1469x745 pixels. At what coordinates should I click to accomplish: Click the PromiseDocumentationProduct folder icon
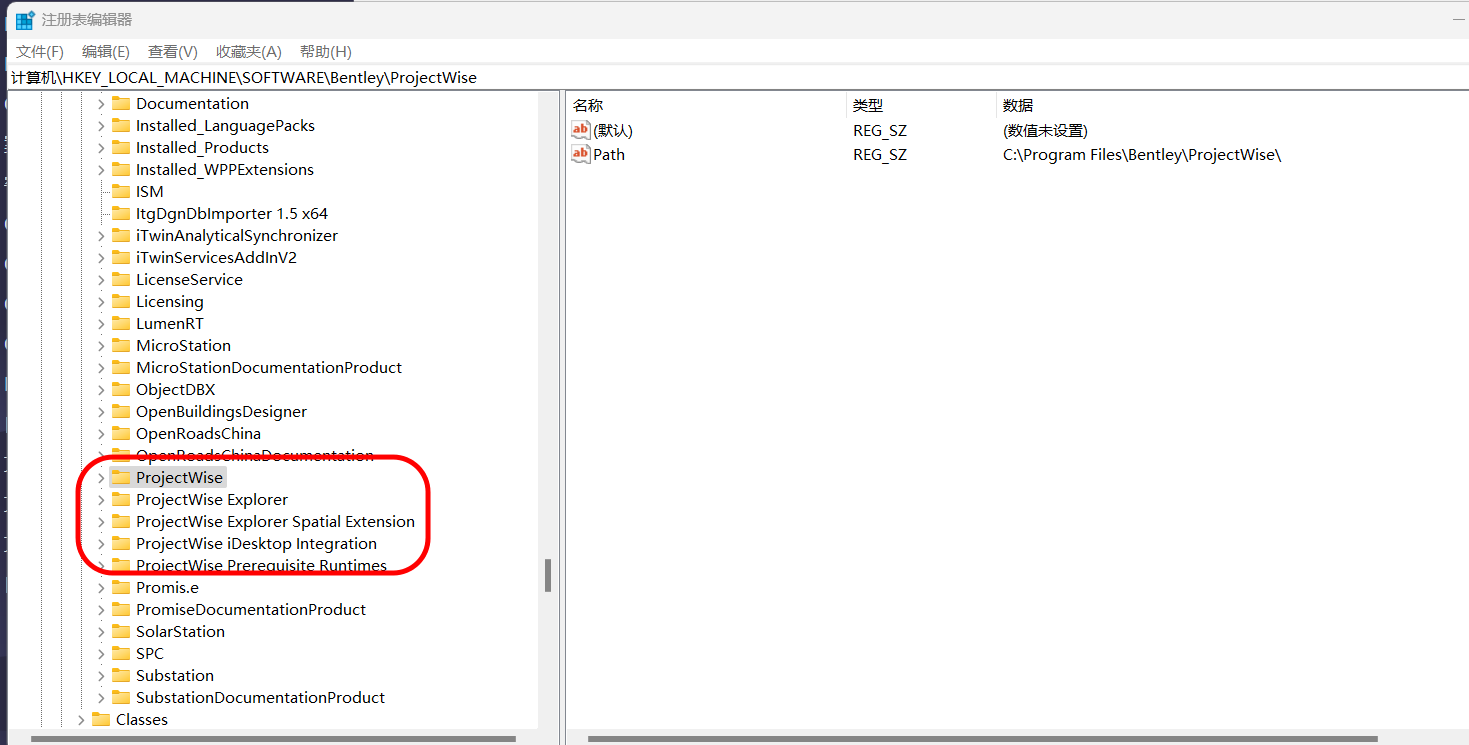coord(121,609)
